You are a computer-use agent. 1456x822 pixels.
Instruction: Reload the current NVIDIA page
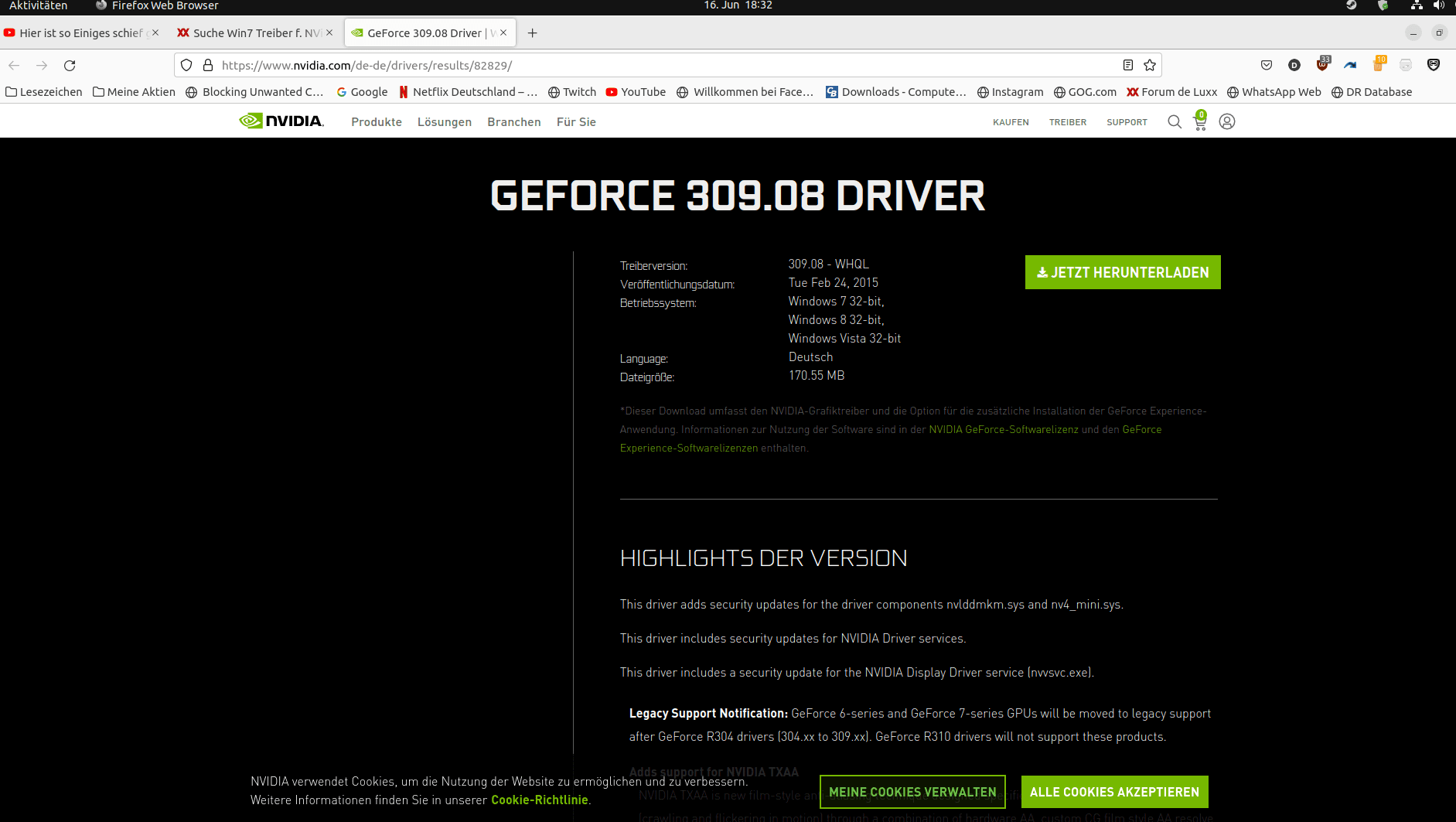coord(70,66)
